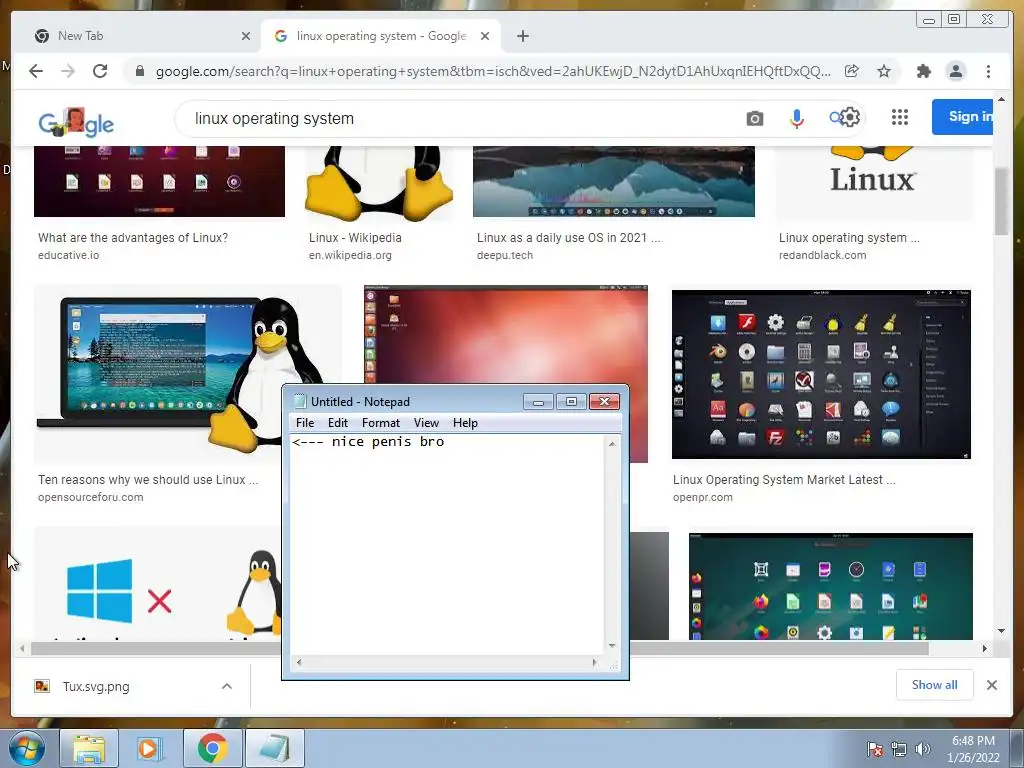The image size is (1024, 768).
Task: Open the Chrome extensions puzzle icon
Action: coord(923,71)
